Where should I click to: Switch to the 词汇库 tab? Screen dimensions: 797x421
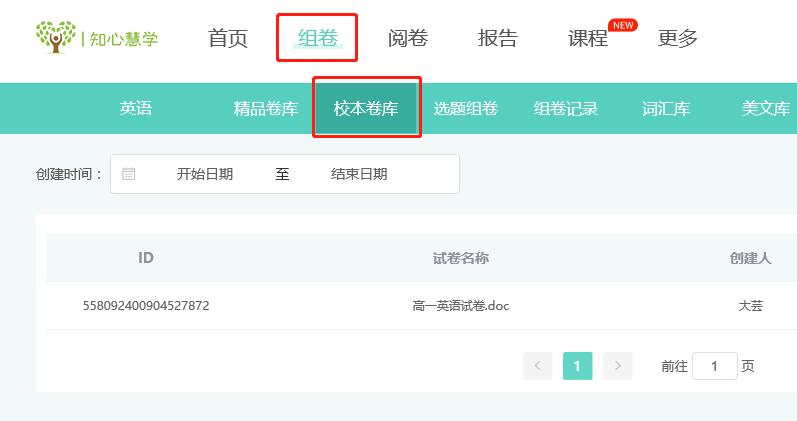pyautogui.click(x=666, y=108)
